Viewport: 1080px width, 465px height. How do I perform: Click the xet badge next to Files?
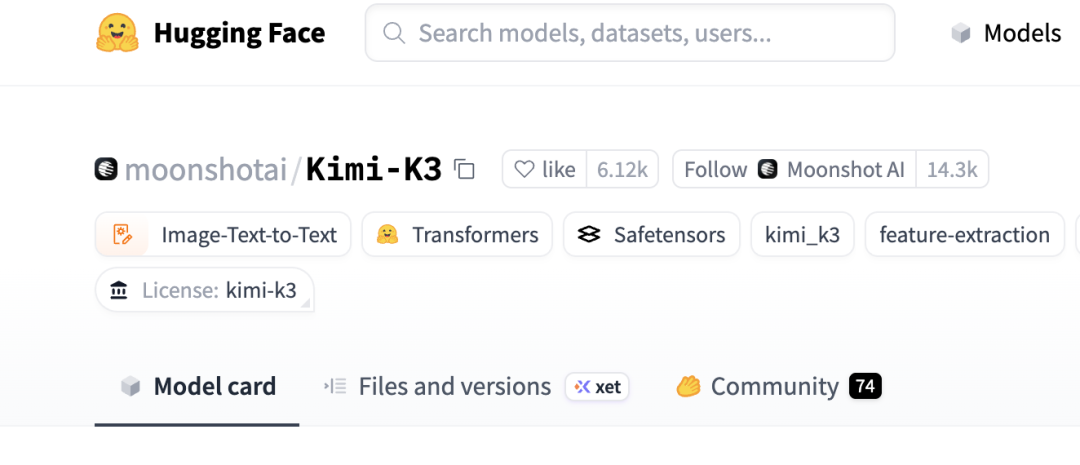click(x=598, y=386)
